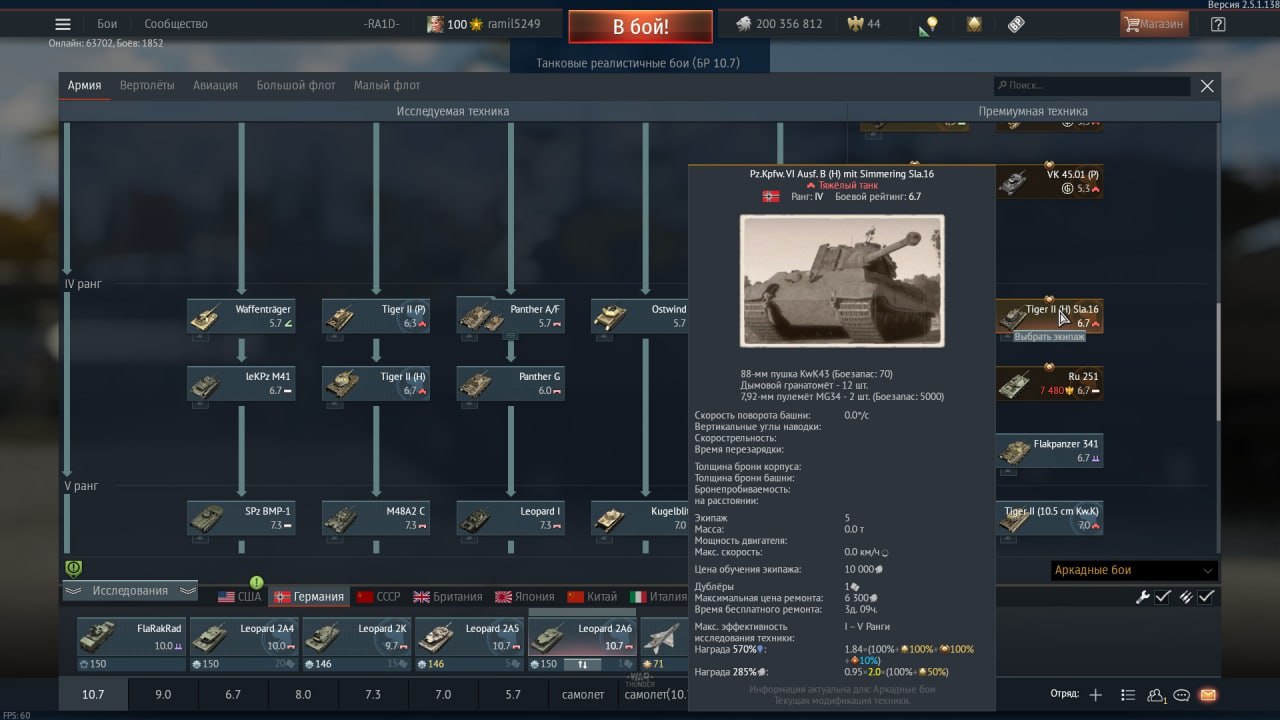This screenshot has width=1280, height=720.
Task: Select Waffenträger in research tree
Action: pyautogui.click(x=241, y=316)
